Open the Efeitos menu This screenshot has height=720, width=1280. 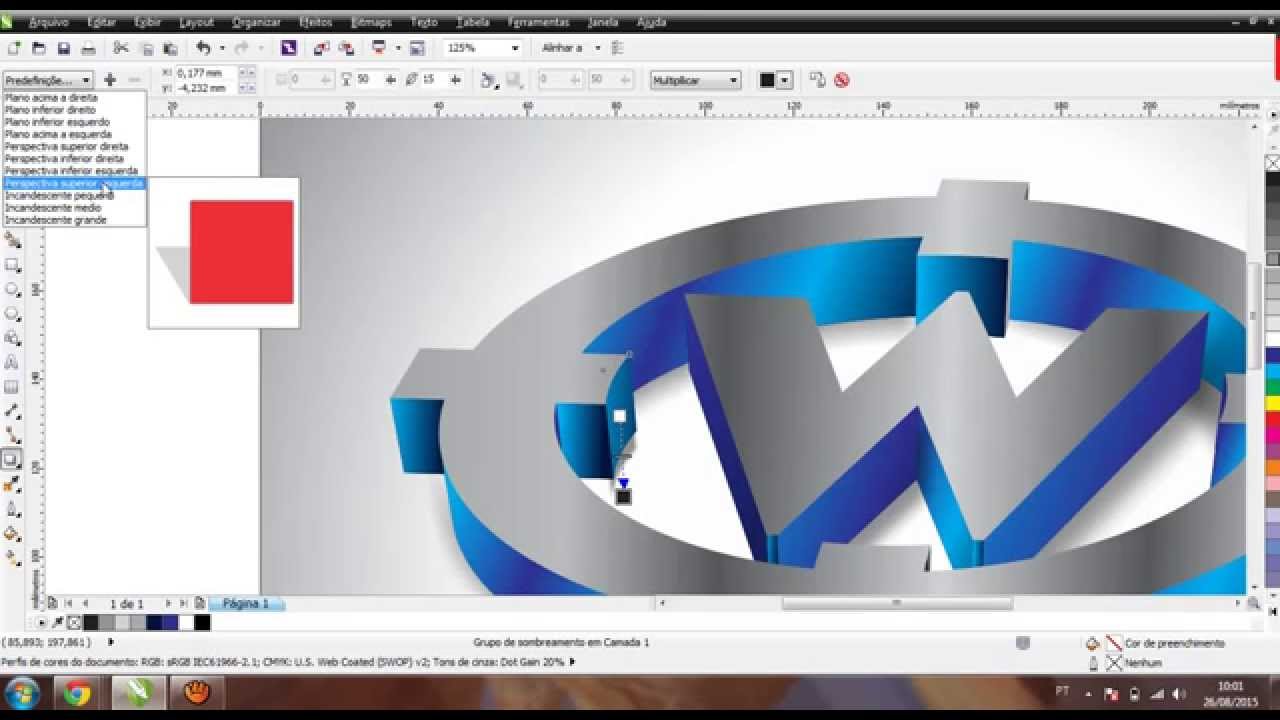click(x=316, y=22)
